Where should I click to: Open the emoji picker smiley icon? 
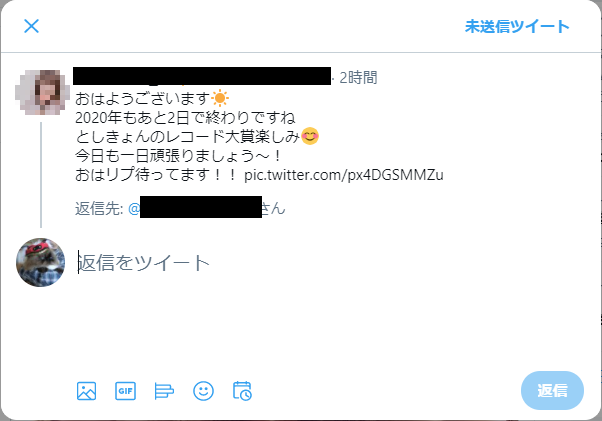click(203, 391)
